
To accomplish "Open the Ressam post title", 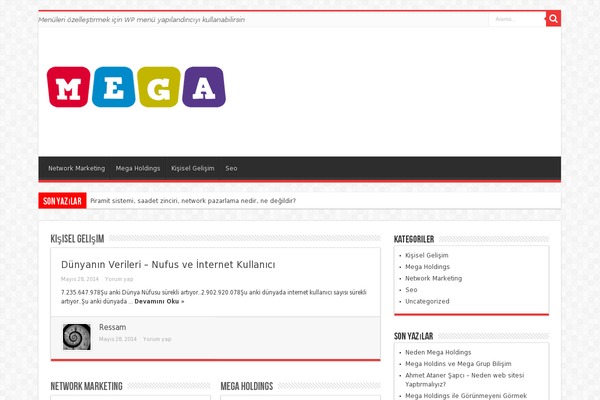I will [112, 327].
